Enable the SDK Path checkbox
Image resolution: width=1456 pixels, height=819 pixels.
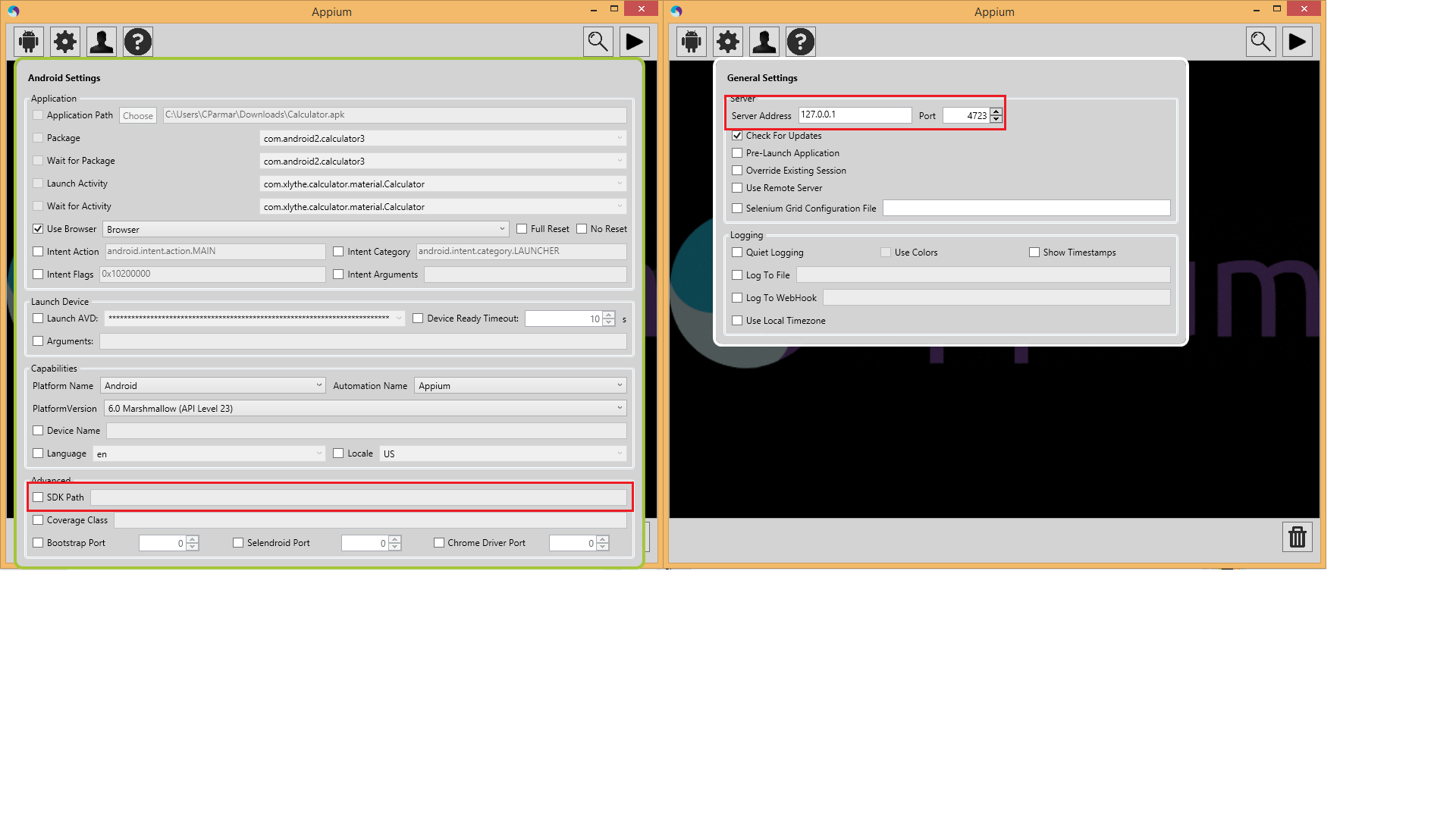click(38, 497)
